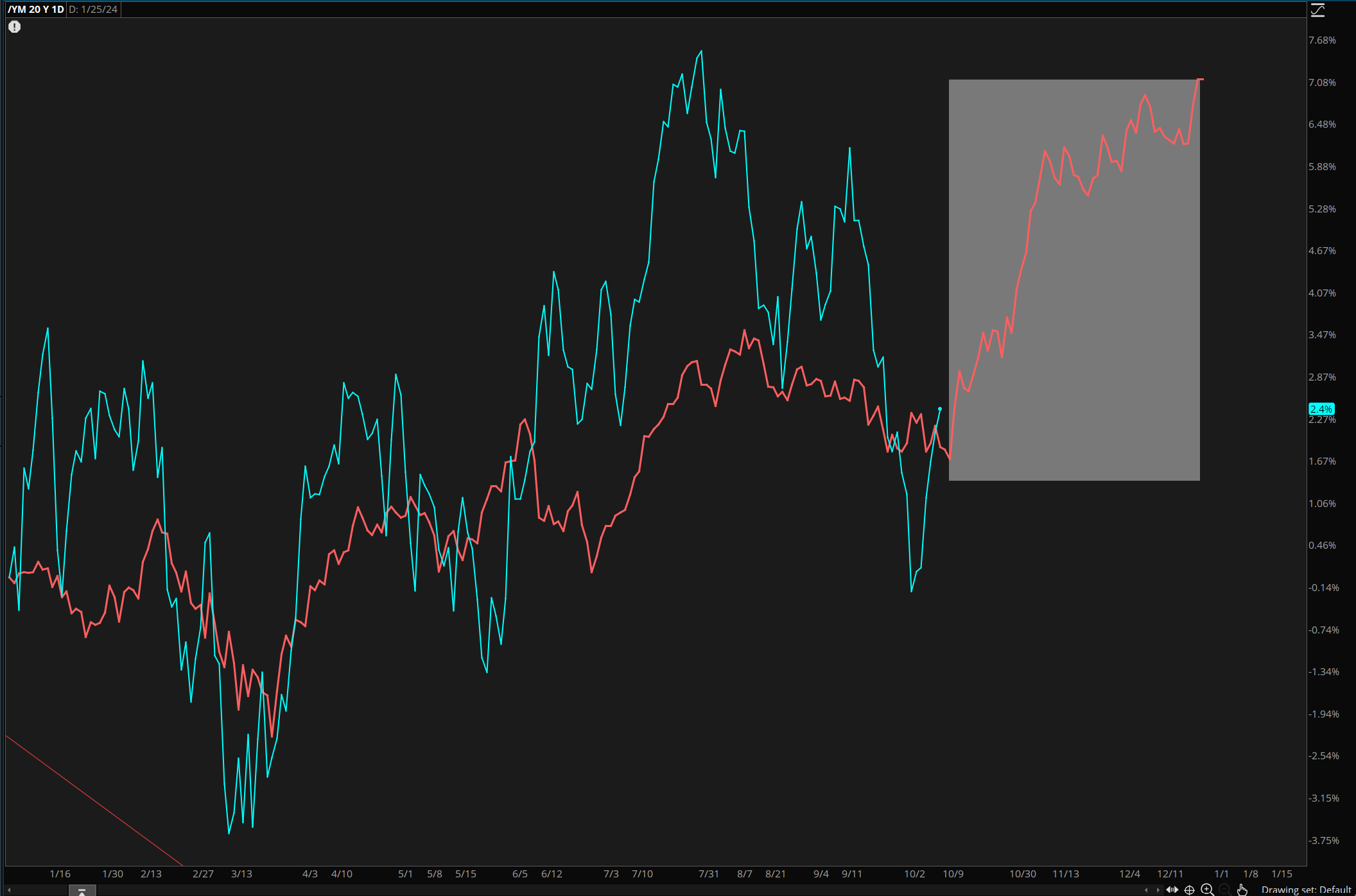The width and height of the screenshot is (1356, 896).
Task: Click the disabled zoom out magnifier
Action: click(1224, 890)
